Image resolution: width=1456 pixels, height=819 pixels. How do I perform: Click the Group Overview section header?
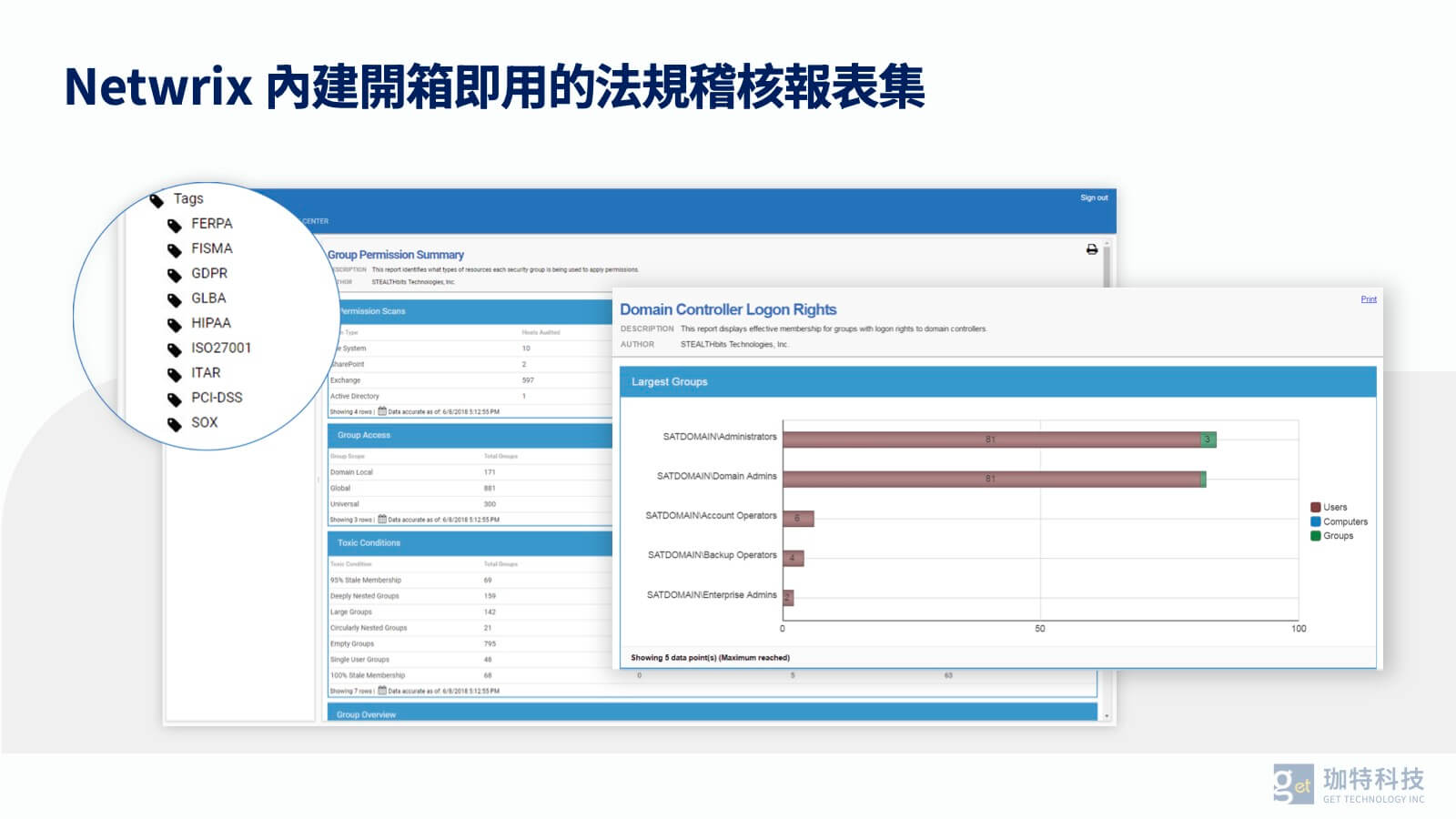713,713
